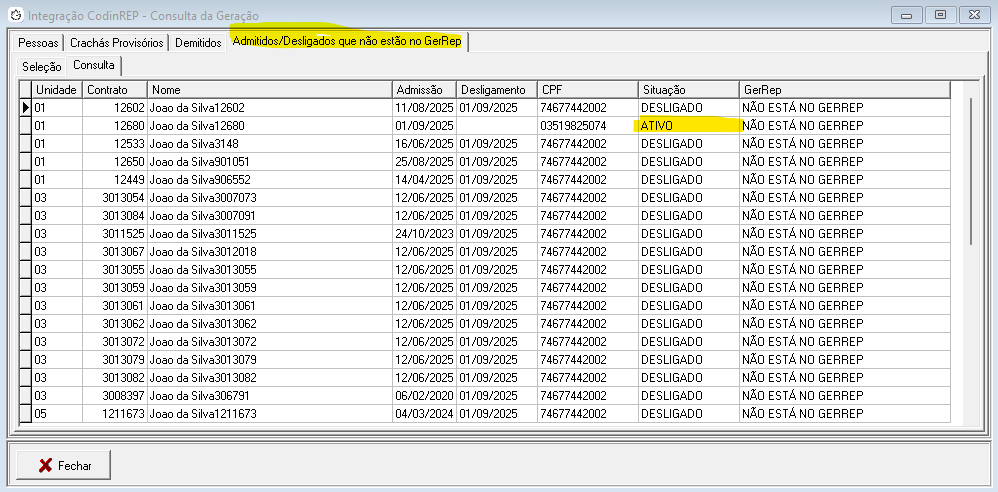Select the Consulta sub-tab
Image resolution: width=998 pixels, height=492 pixels.
93,65
